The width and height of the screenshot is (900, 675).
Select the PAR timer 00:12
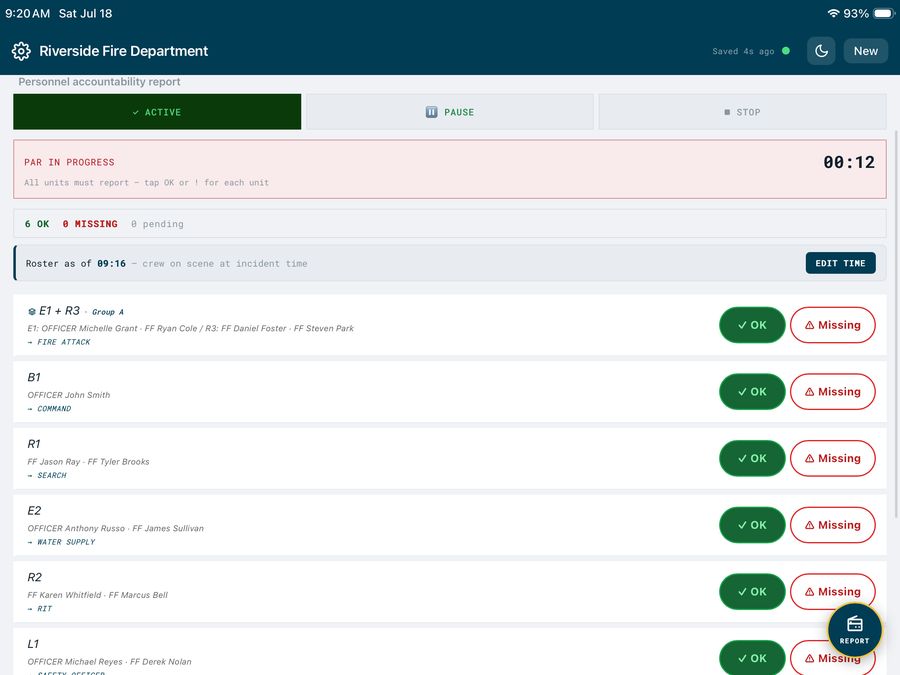click(x=849, y=162)
